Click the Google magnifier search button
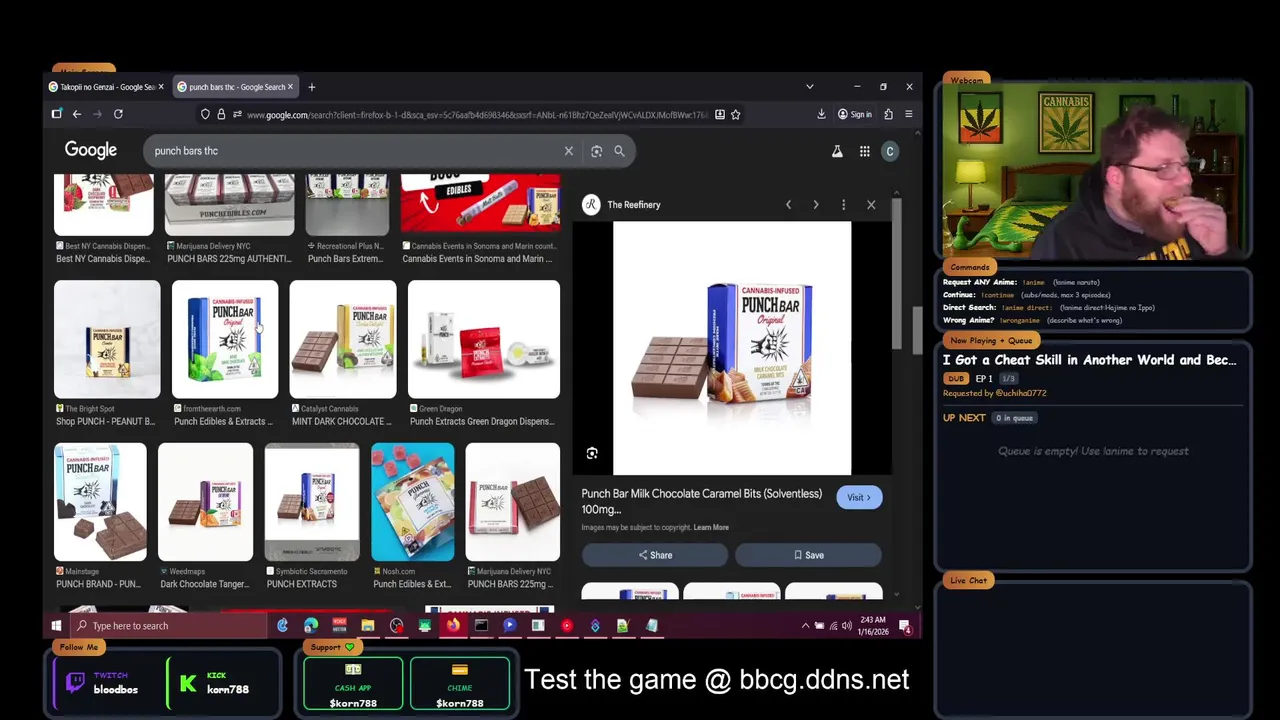The width and height of the screenshot is (1280, 720). click(619, 151)
